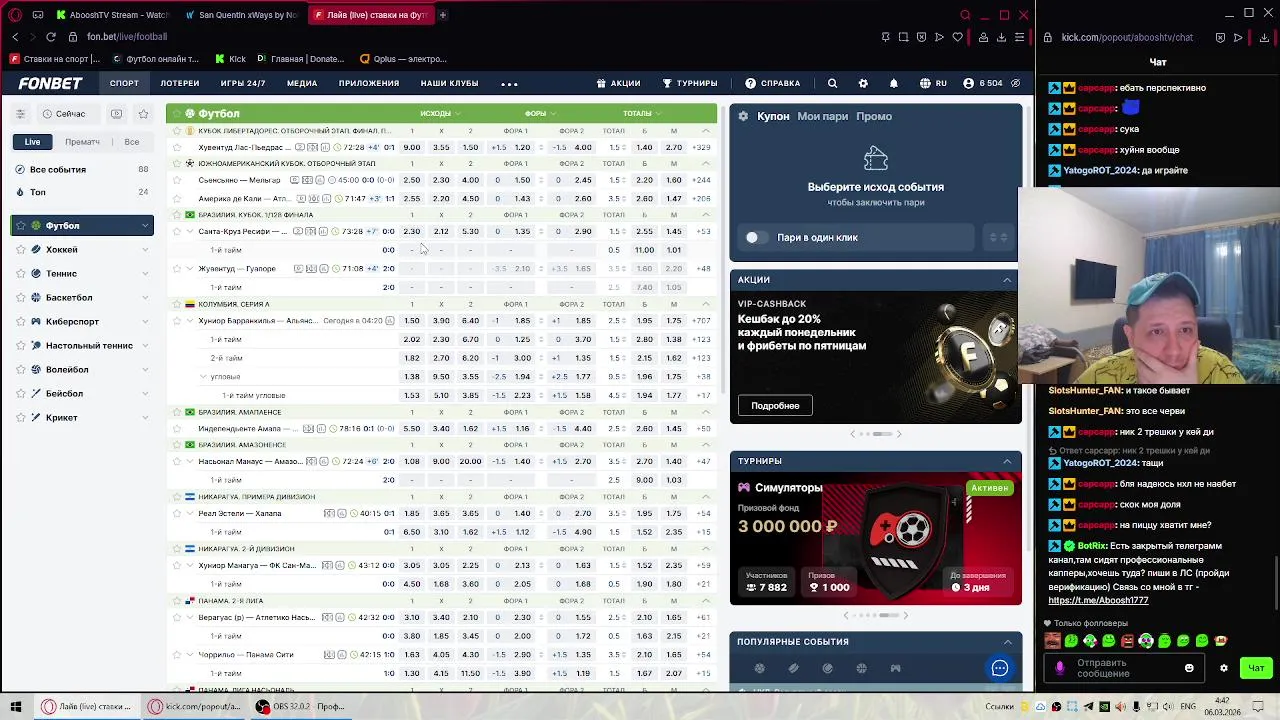Show previous Акции carousel slide
The image size is (1280, 720).
[852, 434]
